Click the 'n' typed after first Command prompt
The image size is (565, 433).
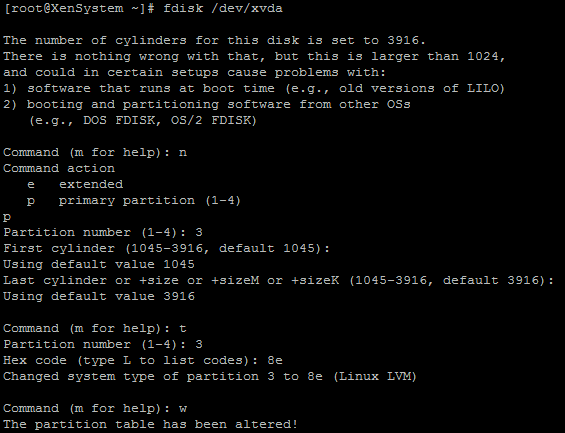point(183,153)
